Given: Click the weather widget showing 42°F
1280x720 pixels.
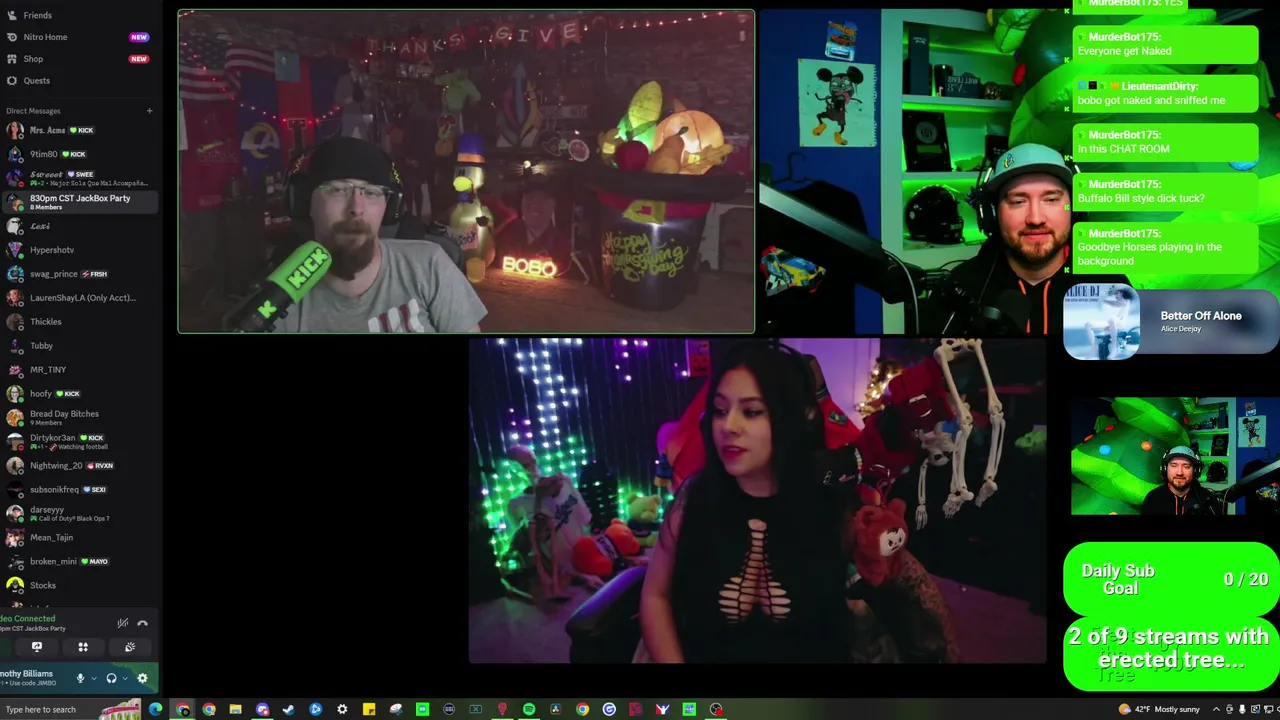Looking at the screenshot, I should tap(1160, 709).
